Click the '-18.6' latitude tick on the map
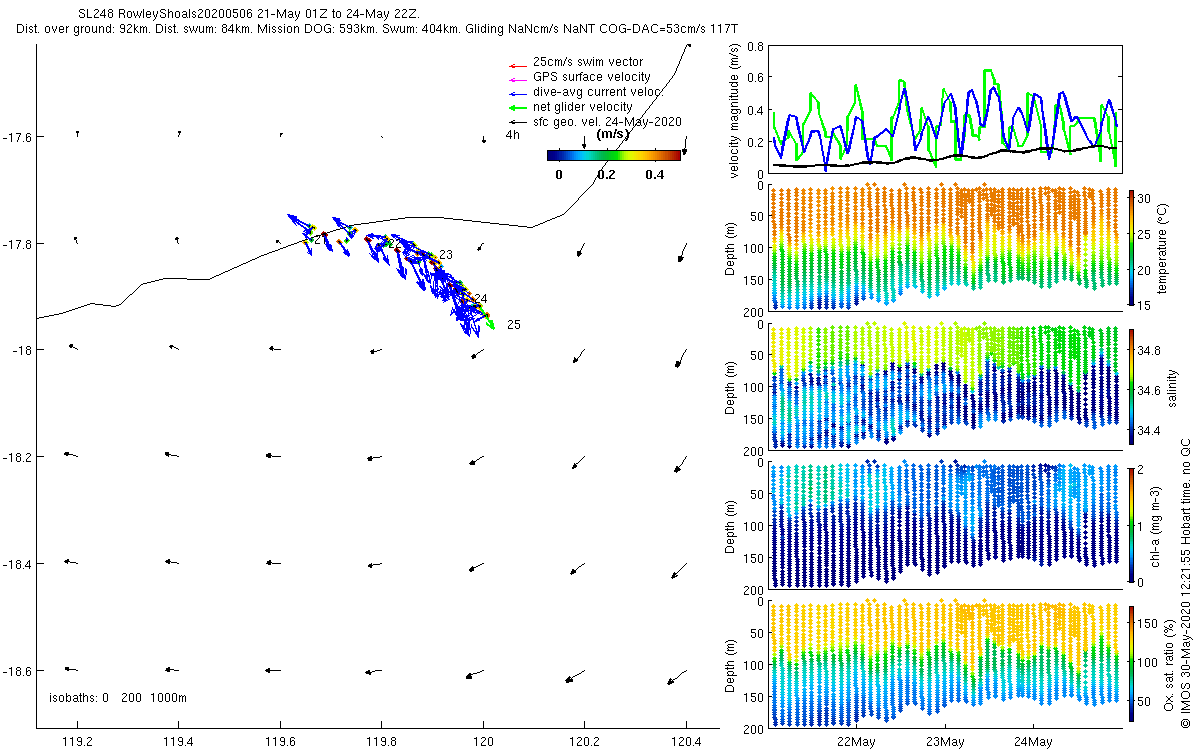Image resolution: width=1200 pixels, height=750 pixels. pos(18,670)
